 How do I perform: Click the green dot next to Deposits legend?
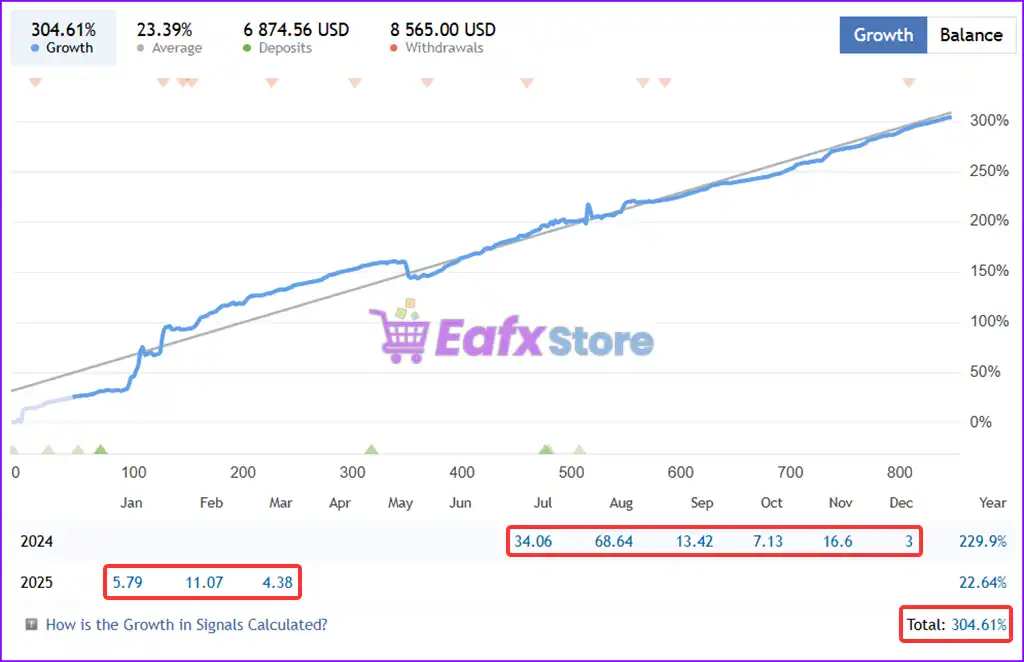(247, 48)
